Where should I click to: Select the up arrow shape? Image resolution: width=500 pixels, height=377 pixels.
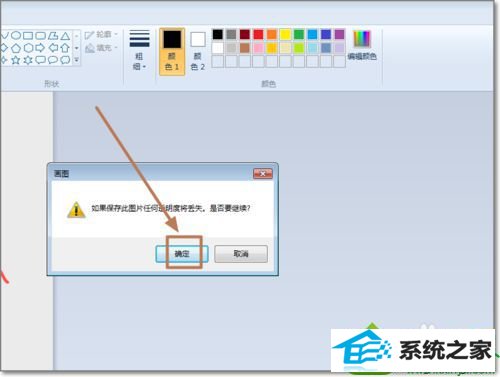coord(65,48)
